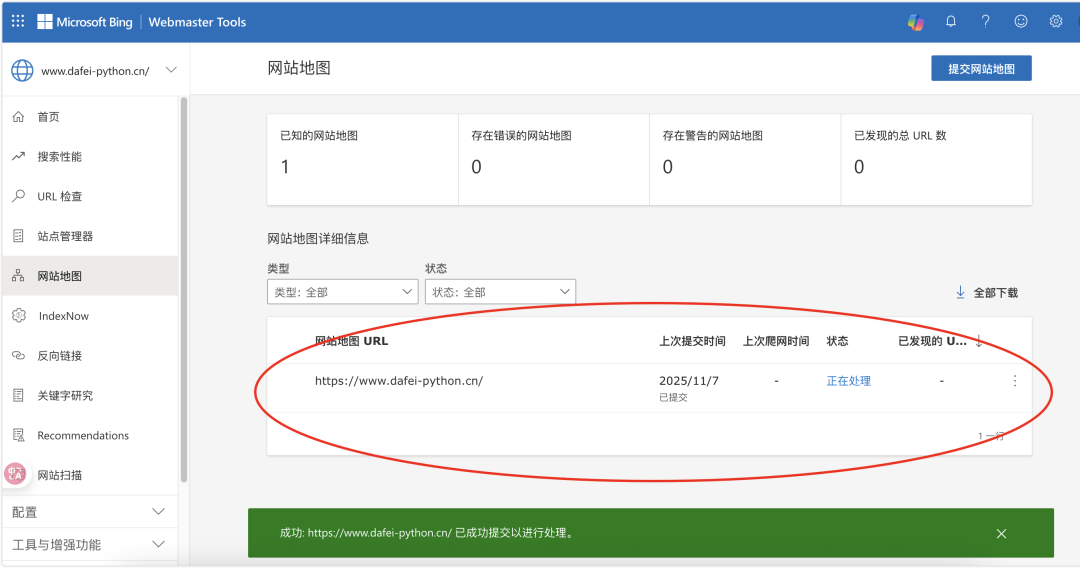The image size is (1080, 568).
Task: Expand the 工具与增强功能 section
Action: point(90,545)
